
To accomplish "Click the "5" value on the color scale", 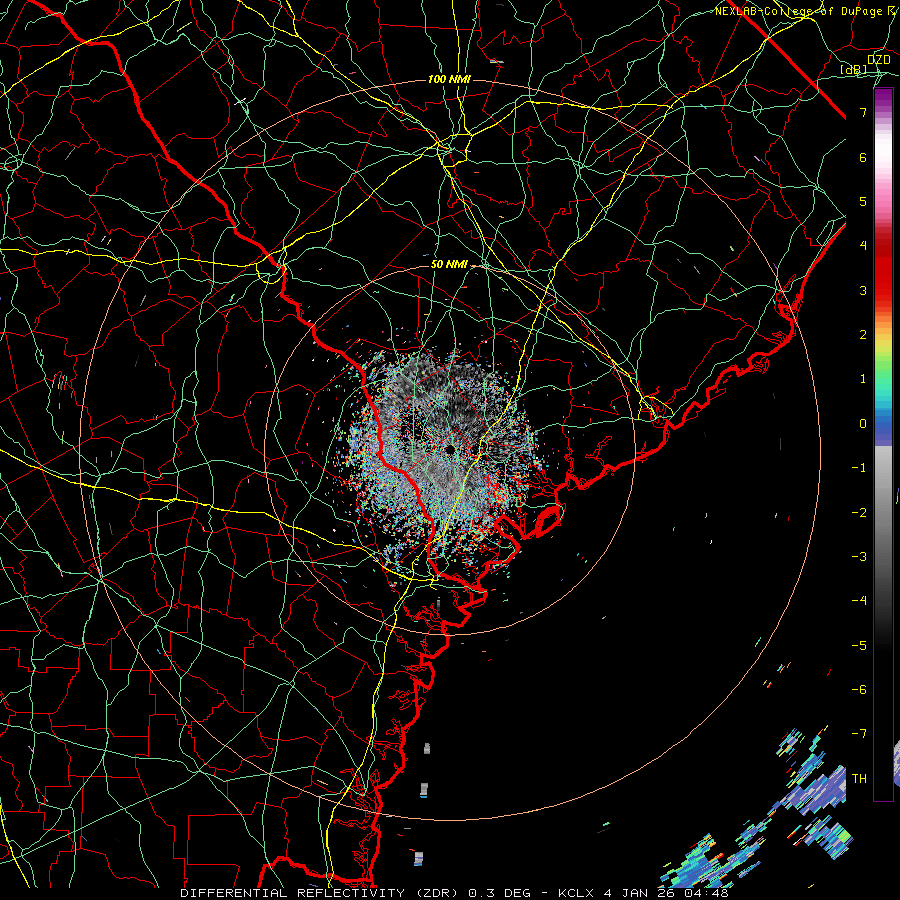I will click(863, 201).
